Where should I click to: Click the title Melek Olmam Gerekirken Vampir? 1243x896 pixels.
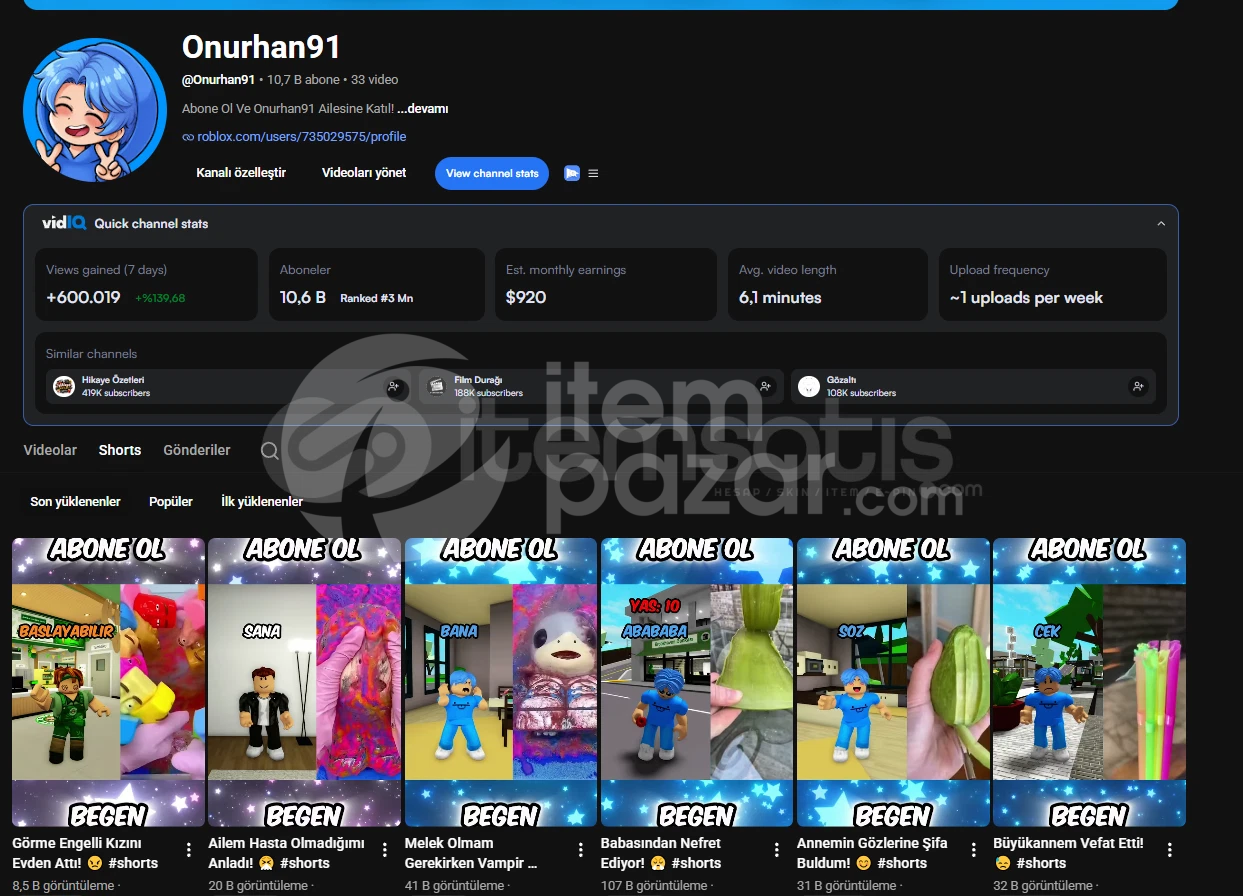click(471, 853)
